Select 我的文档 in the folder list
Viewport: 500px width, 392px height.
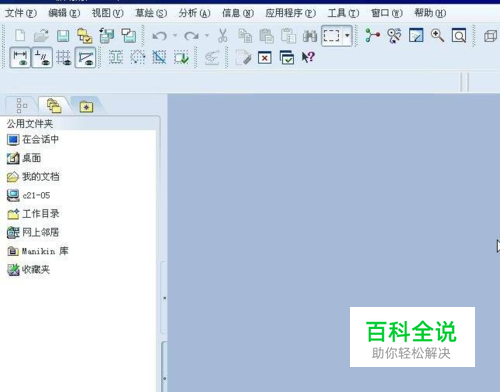pyautogui.click(x=33, y=177)
